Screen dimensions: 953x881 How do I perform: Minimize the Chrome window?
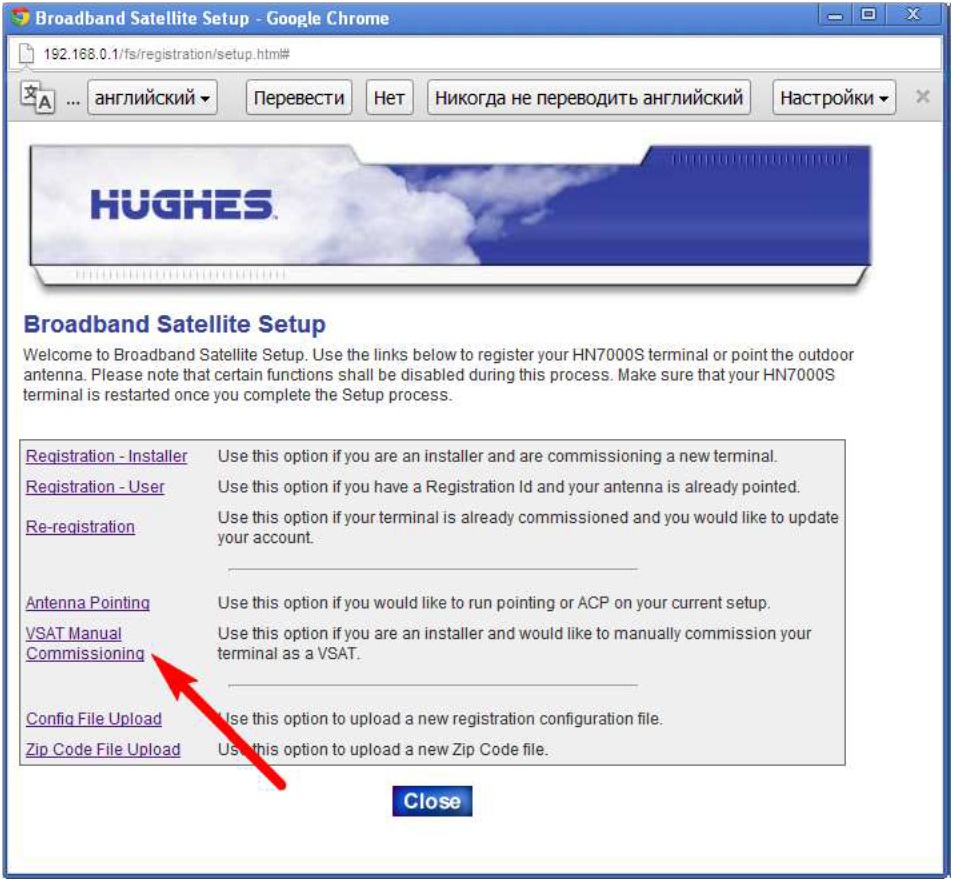click(x=835, y=15)
